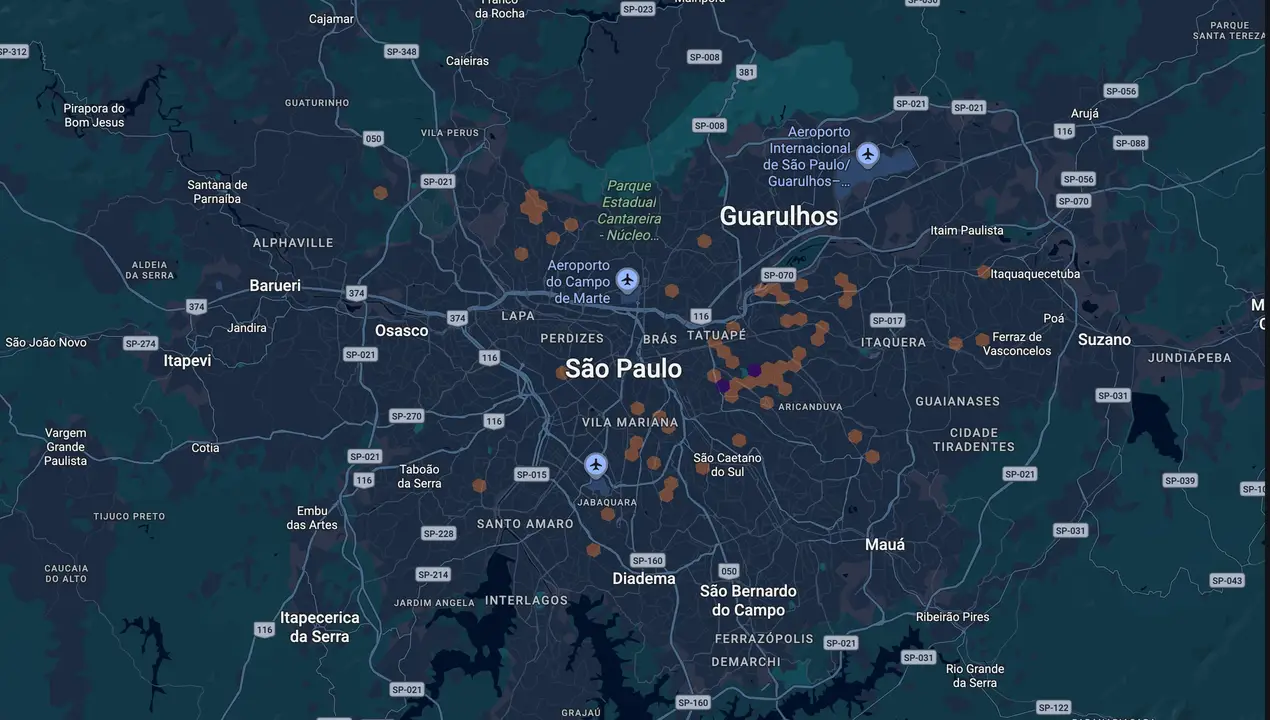The width and height of the screenshot is (1270, 720).
Task: Select the GUAIANASES label
Action: pos(957,401)
